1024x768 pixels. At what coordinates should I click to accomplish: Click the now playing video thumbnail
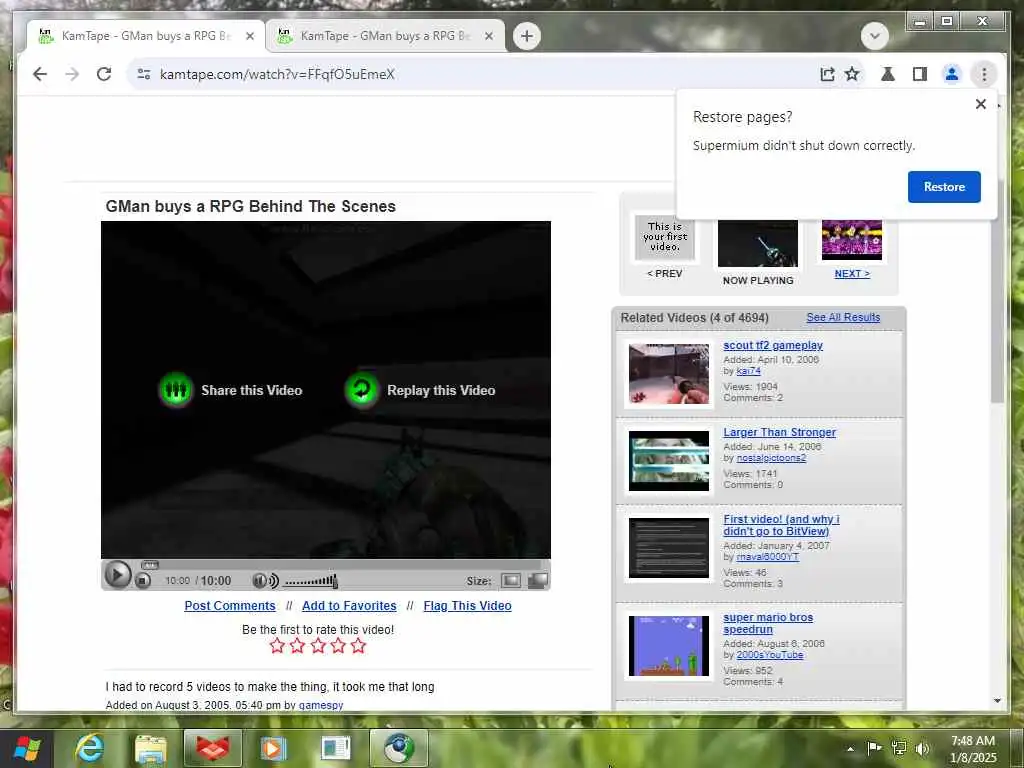pos(758,243)
